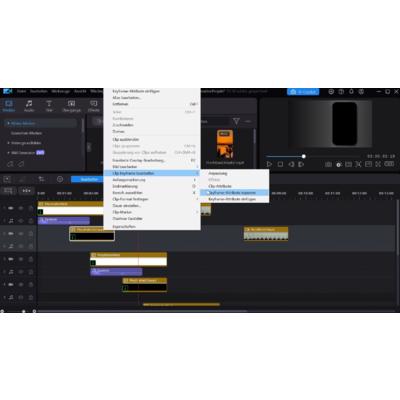The width and height of the screenshot is (400, 400).
Task: Open the Audio room tab
Action: click(x=29, y=106)
